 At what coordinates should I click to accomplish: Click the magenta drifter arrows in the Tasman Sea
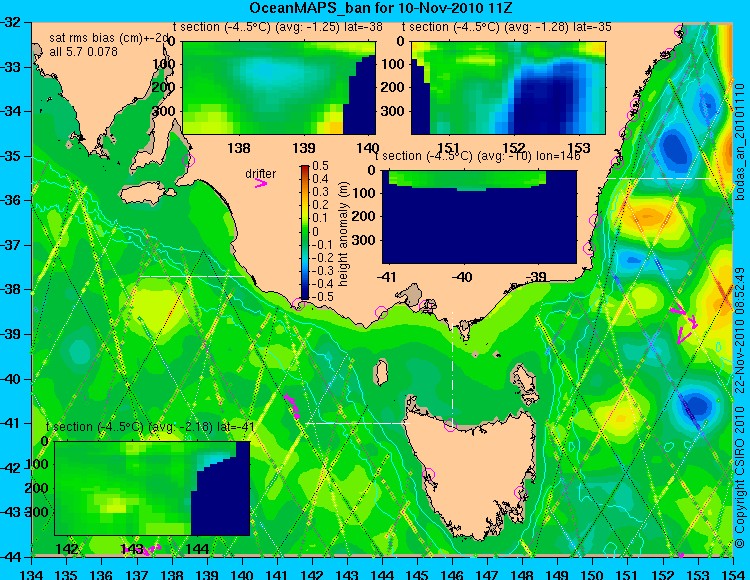click(x=684, y=324)
